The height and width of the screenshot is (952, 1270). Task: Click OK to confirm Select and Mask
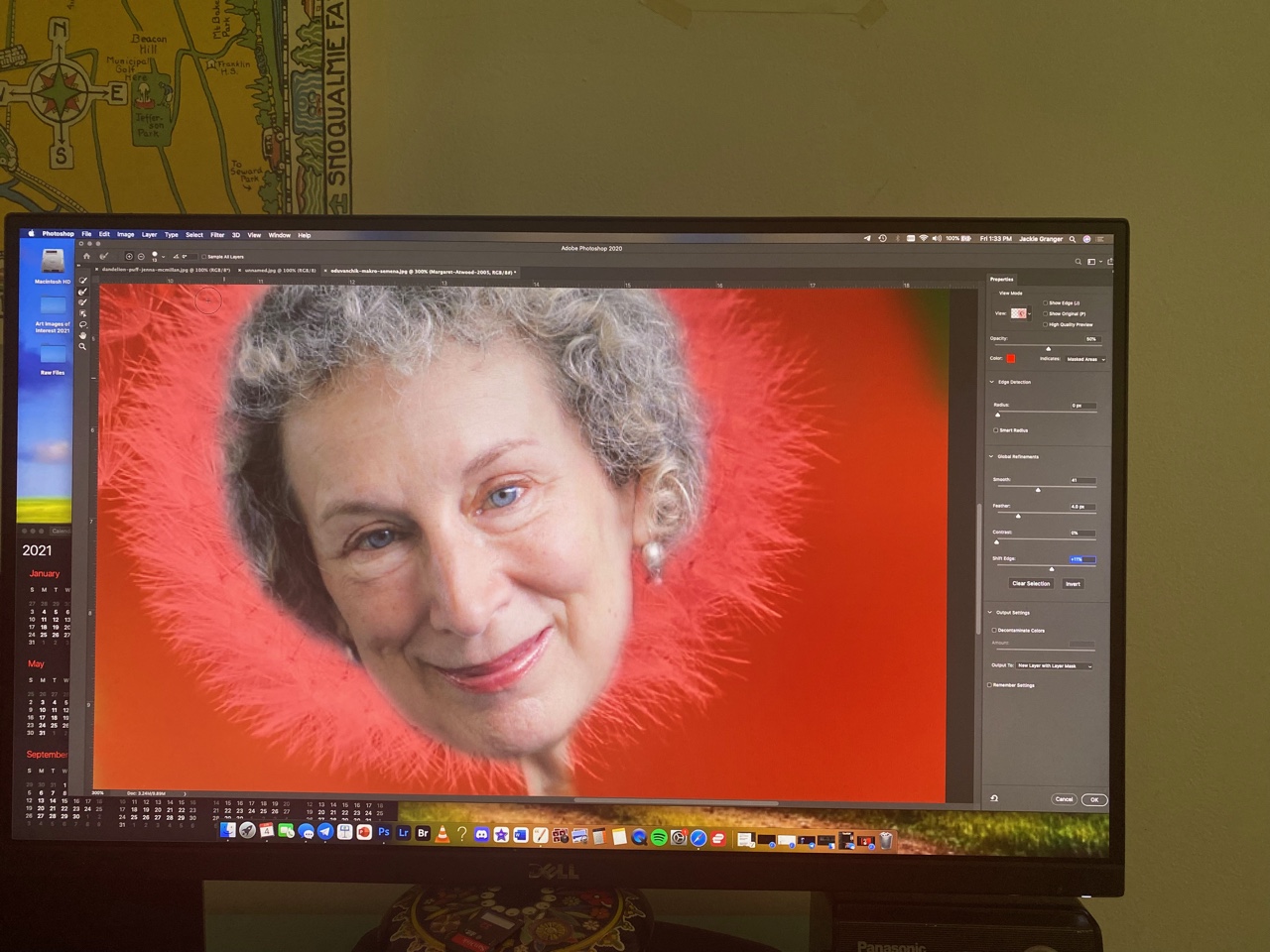click(x=1094, y=799)
